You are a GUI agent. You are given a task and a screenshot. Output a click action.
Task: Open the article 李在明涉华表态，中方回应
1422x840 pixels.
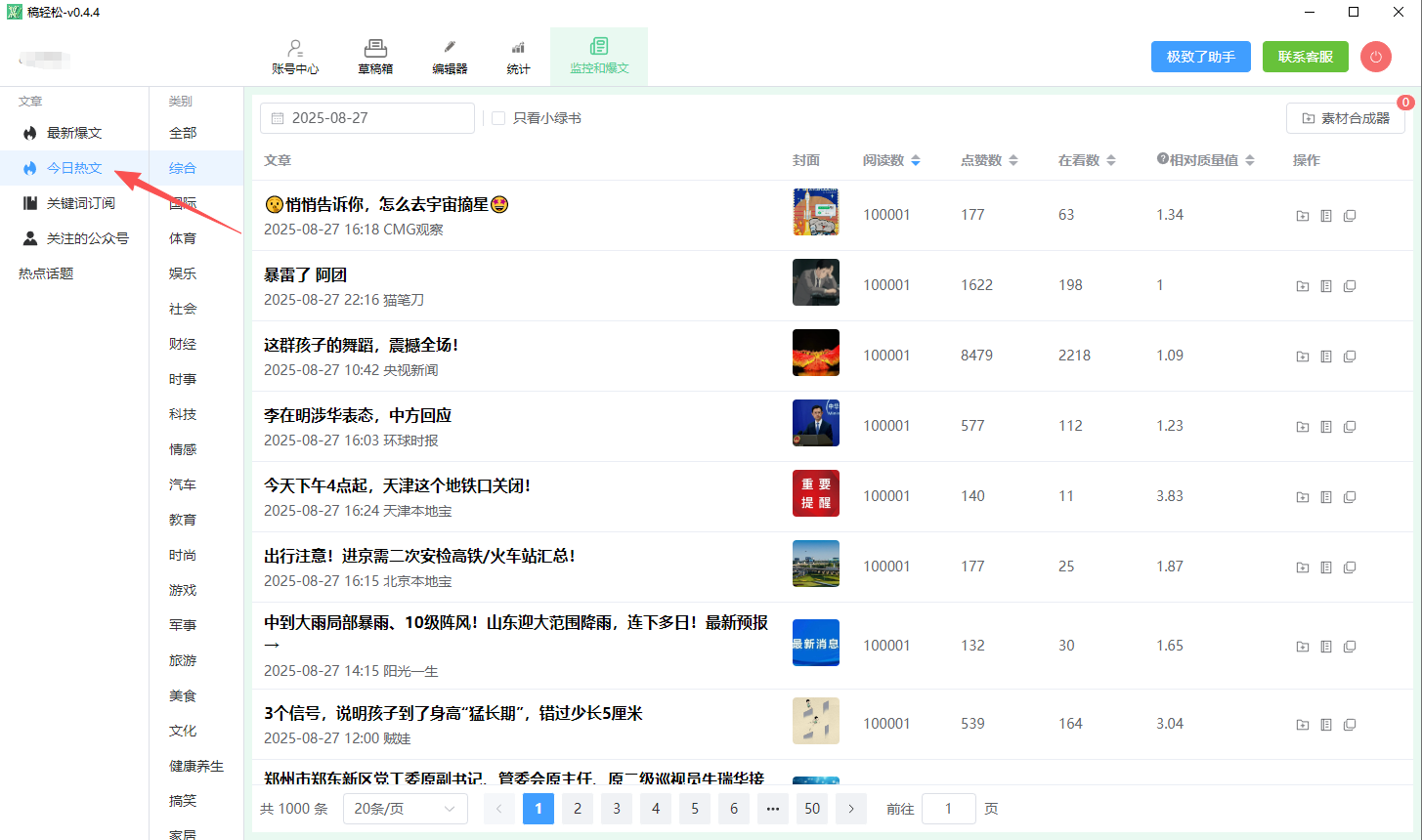click(358, 416)
